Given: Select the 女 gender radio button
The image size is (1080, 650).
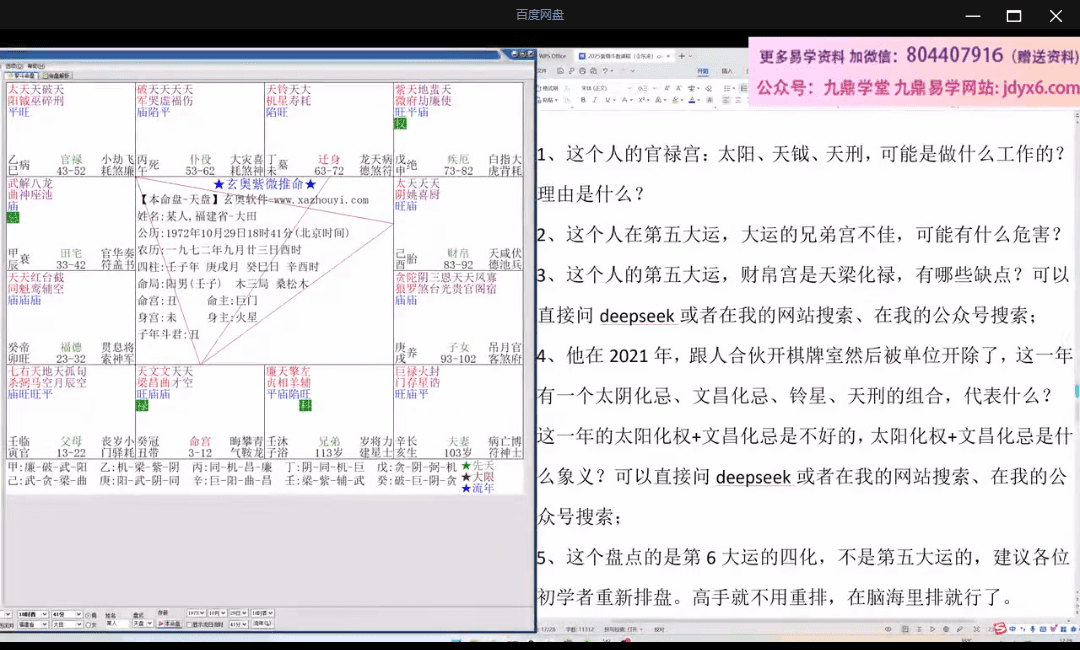Looking at the screenshot, I should pyautogui.click(x=88, y=623).
